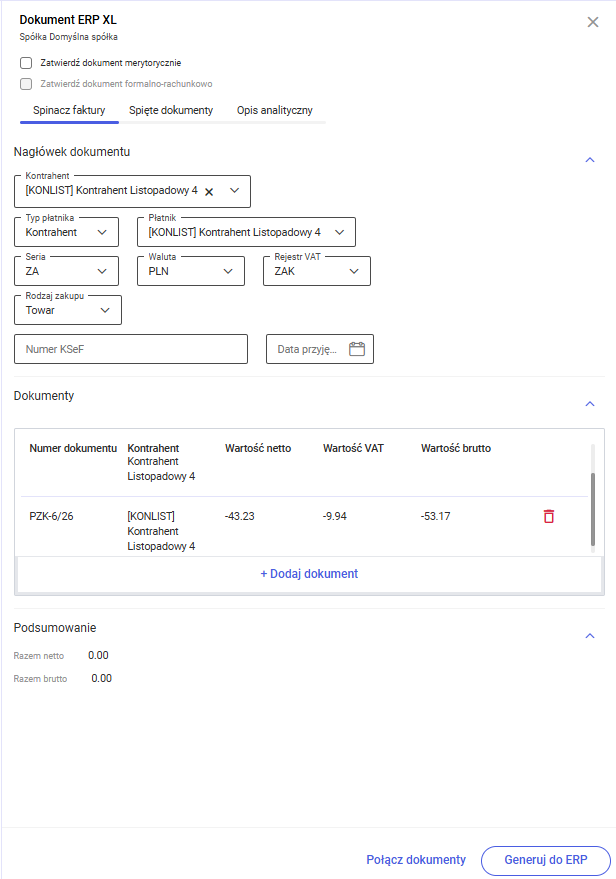Open the Opis analityczny tab
Screen dimensions: 616x879
click(275, 110)
